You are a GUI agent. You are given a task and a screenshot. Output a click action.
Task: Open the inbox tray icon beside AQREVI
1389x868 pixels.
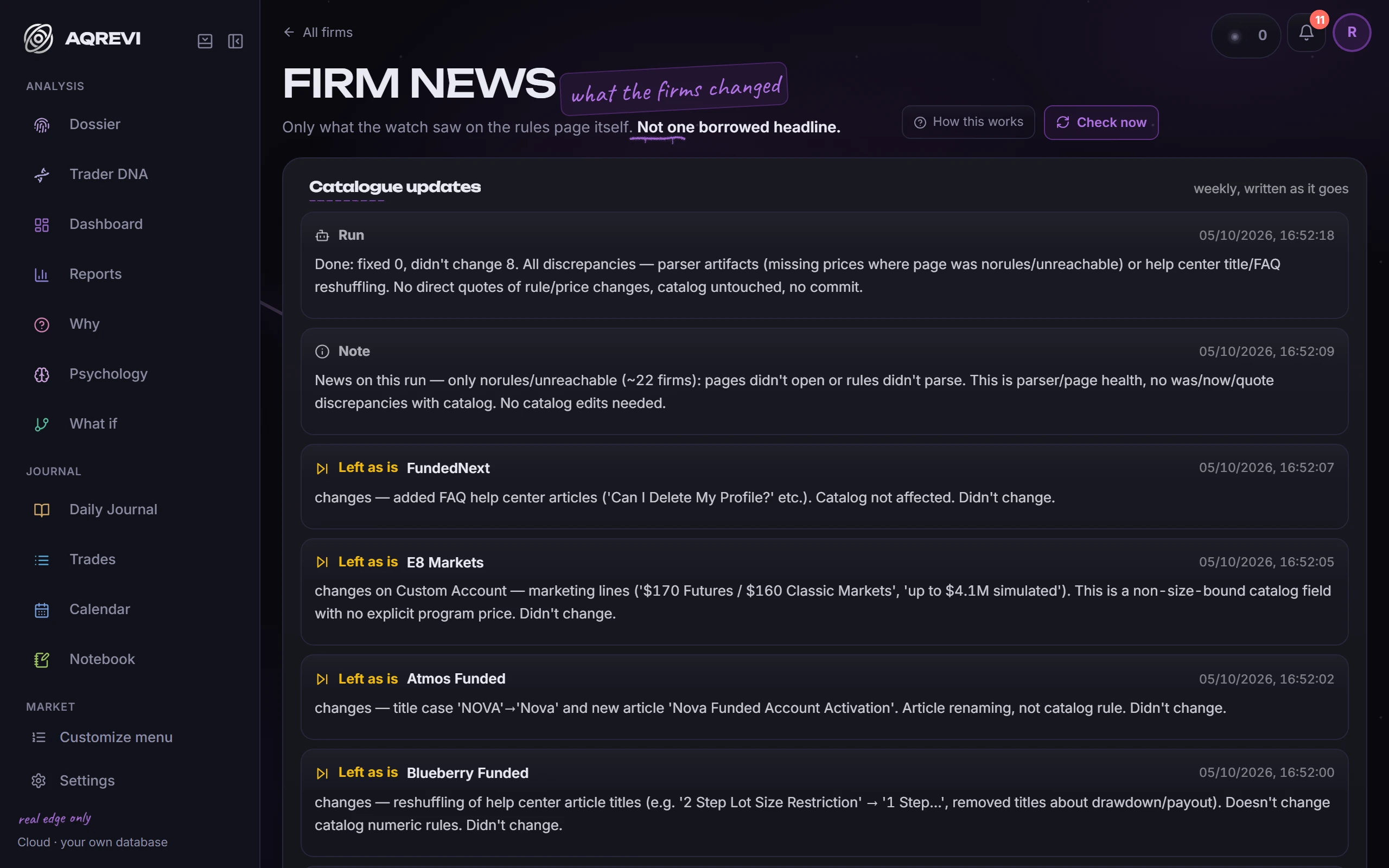point(205,41)
